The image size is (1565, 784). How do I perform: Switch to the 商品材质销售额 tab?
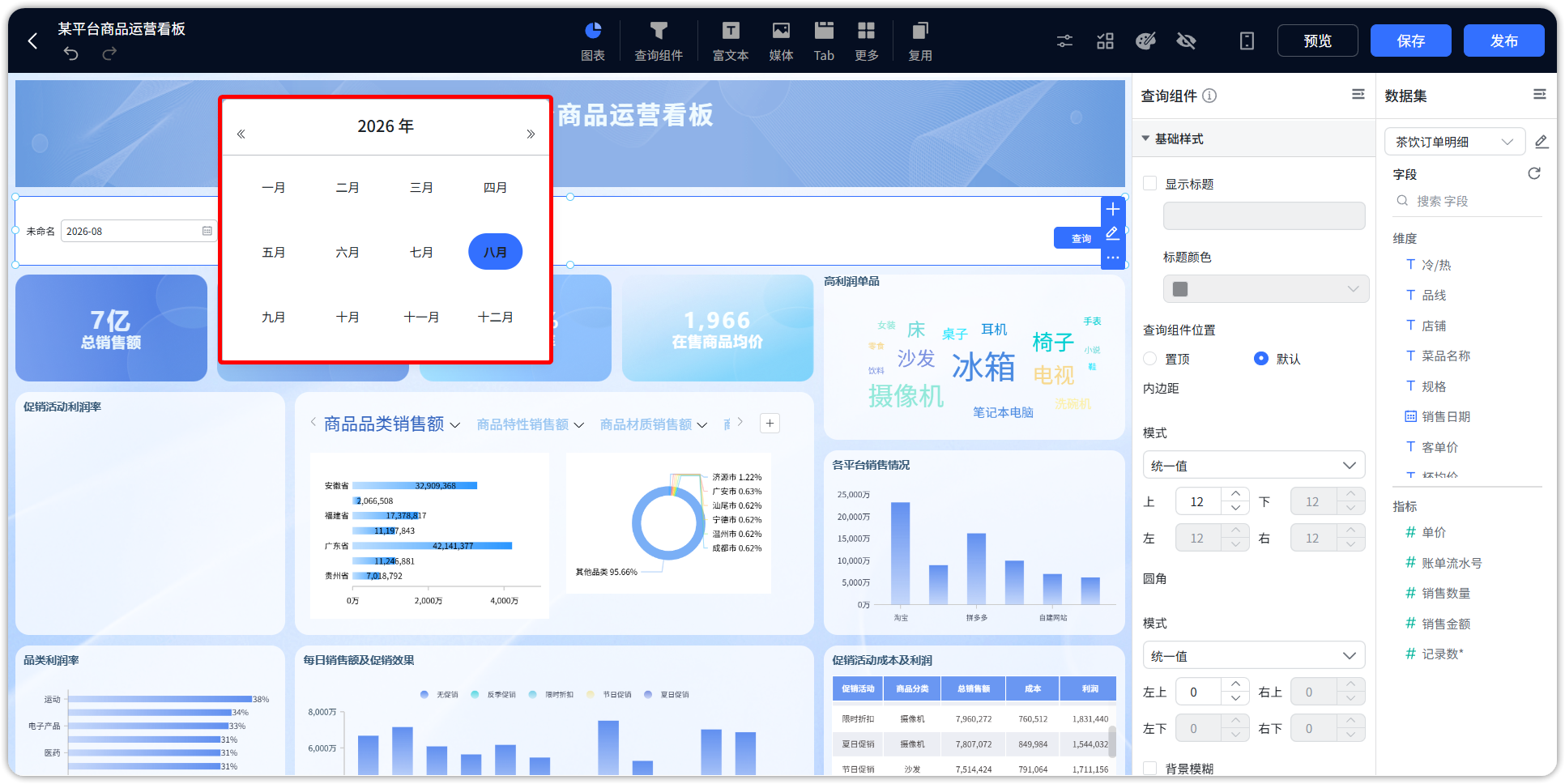coord(646,424)
